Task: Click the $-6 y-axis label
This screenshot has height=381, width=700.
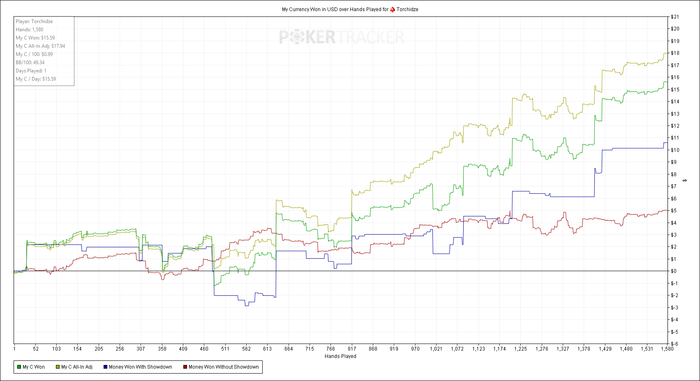Action: click(x=674, y=344)
